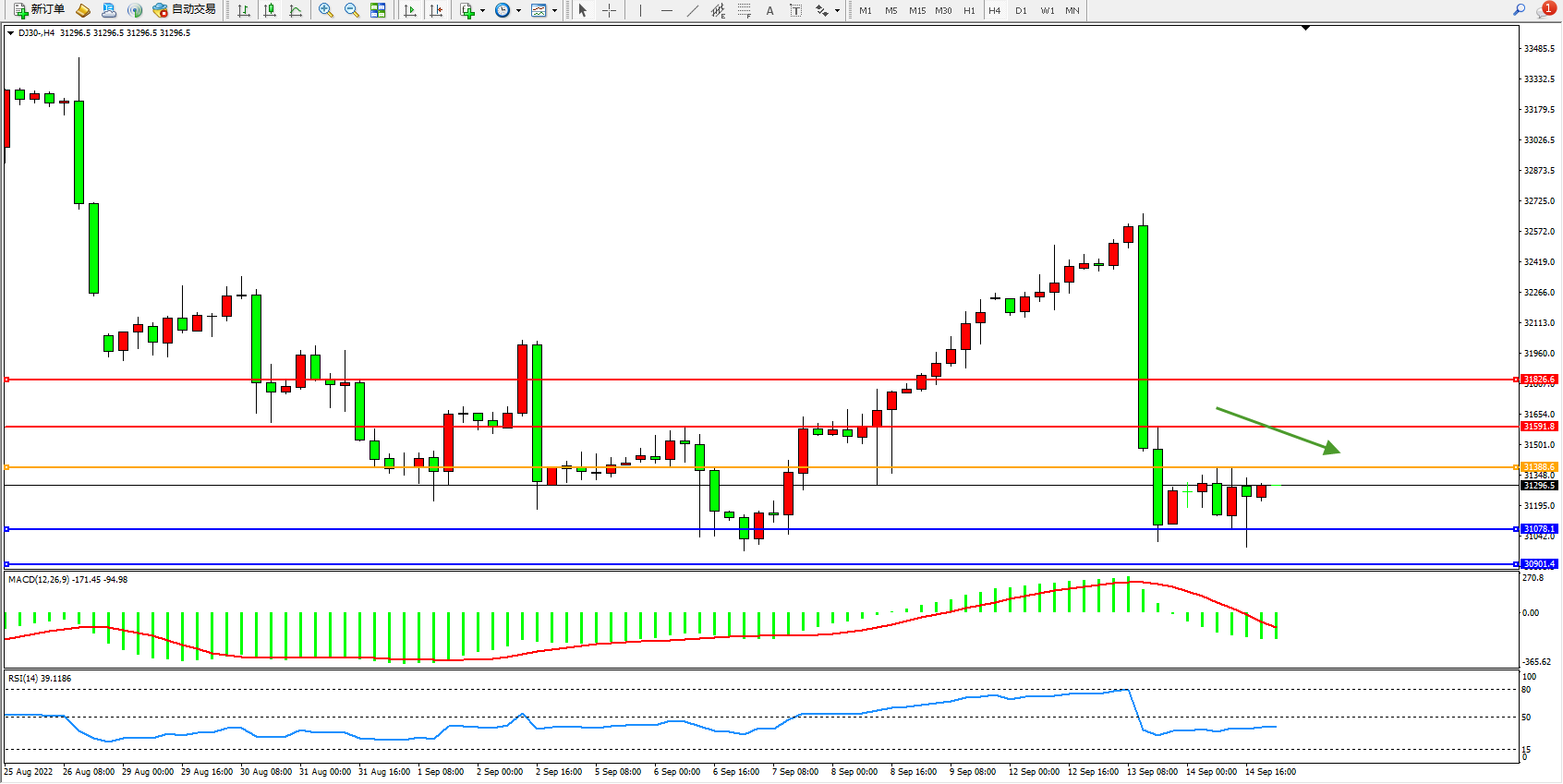The image size is (1563, 784).
Task: Zoom out of the chart
Action: (352, 10)
